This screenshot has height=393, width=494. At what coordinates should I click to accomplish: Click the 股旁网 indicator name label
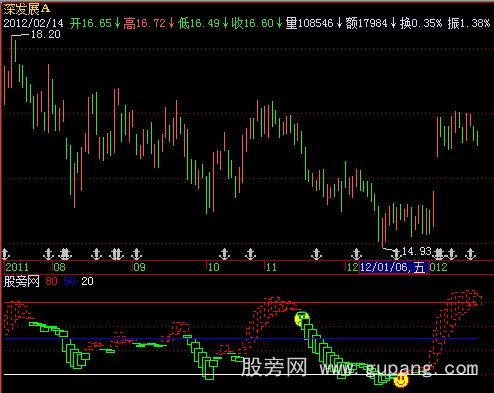point(22,281)
